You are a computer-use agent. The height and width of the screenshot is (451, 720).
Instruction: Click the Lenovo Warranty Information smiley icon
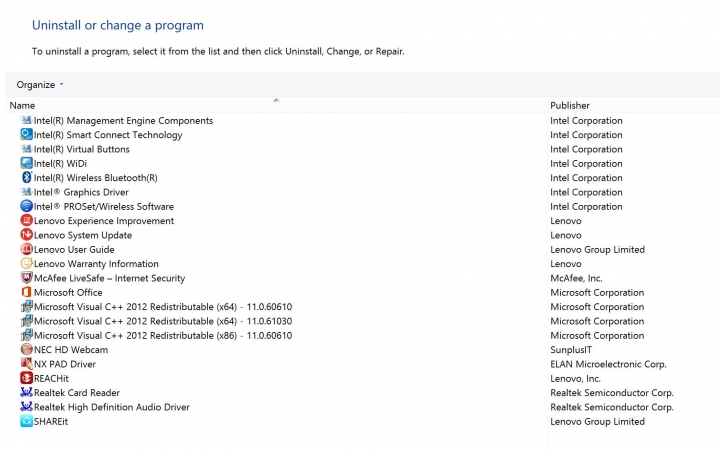pyautogui.click(x=26, y=263)
